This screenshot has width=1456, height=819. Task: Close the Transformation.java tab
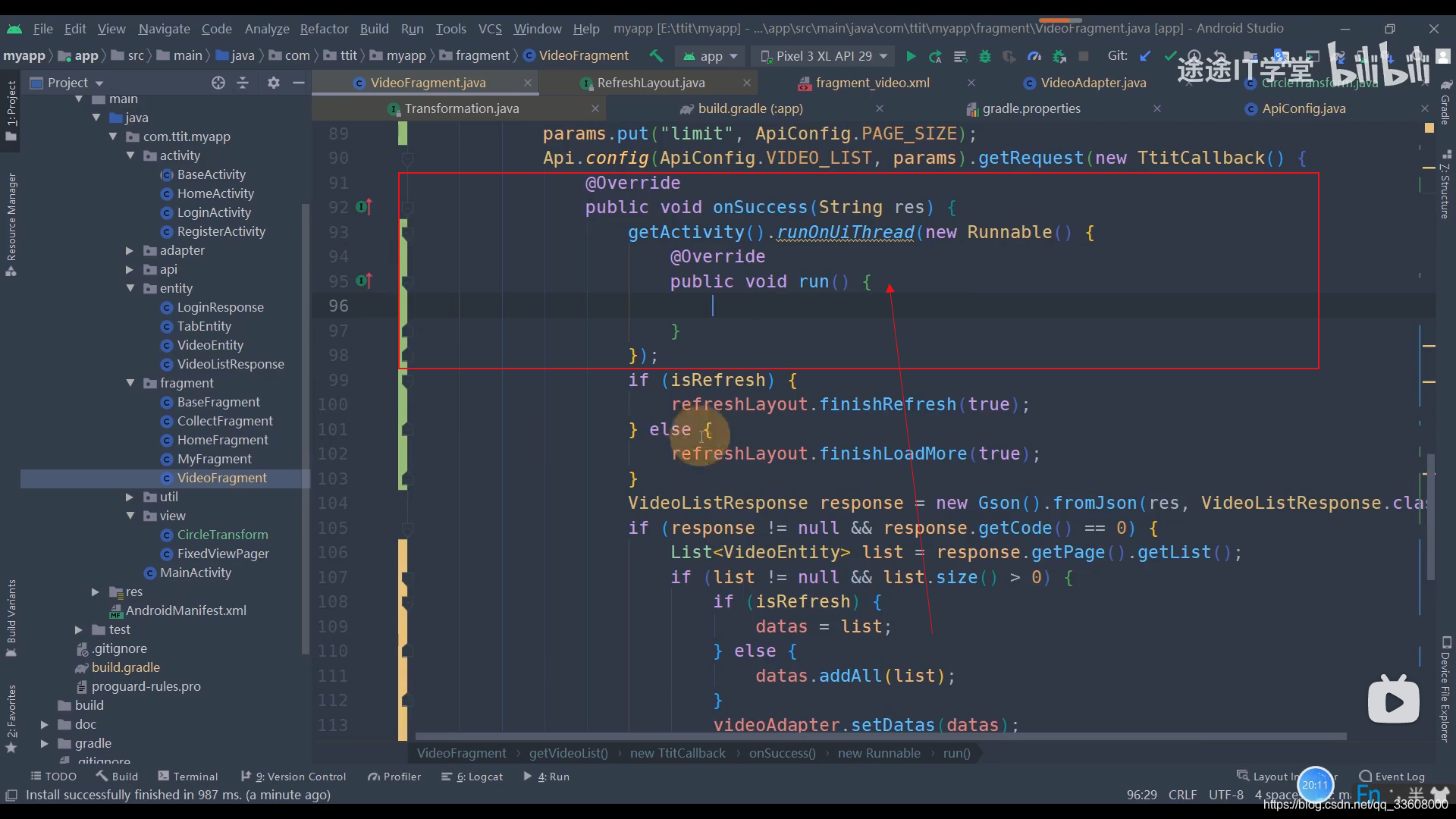pos(595,108)
